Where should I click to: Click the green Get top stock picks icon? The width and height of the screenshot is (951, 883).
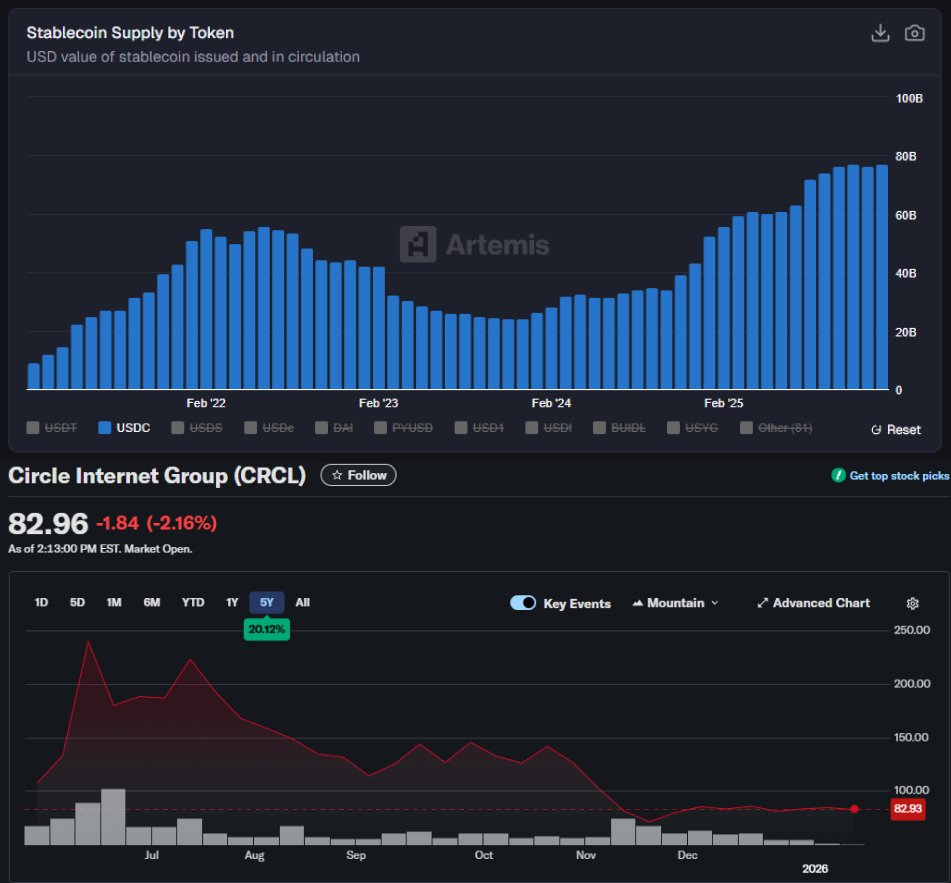click(x=838, y=477)
